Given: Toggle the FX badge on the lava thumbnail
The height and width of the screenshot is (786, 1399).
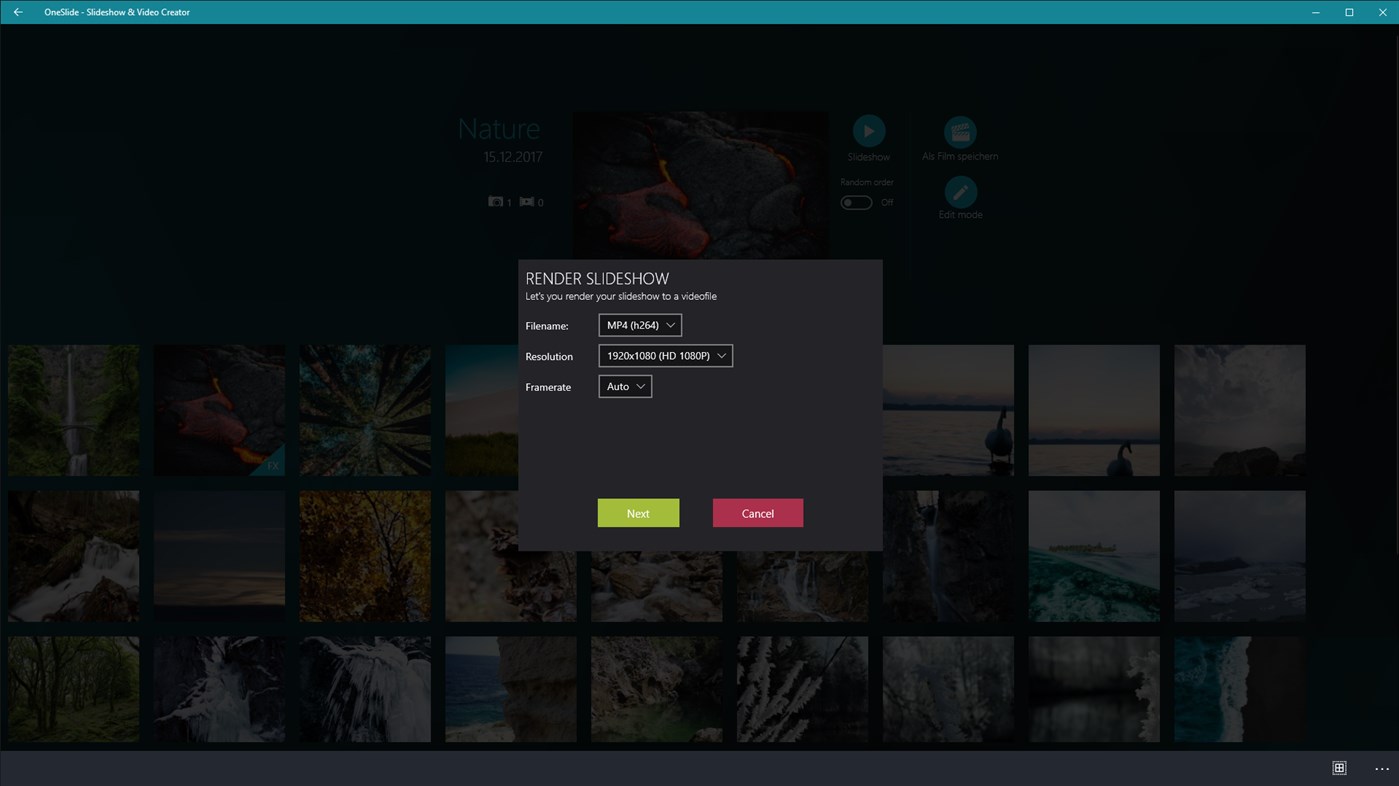Looking at the screenshot, I should (272, 466).
